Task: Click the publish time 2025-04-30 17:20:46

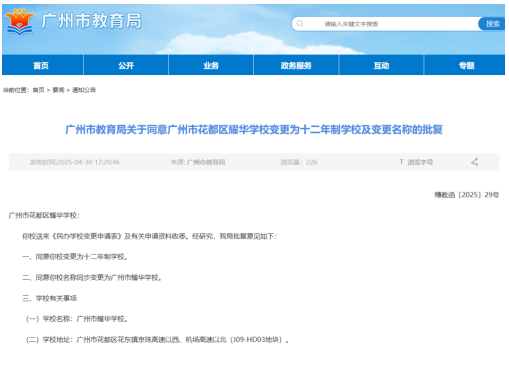Action: (75, 162)
